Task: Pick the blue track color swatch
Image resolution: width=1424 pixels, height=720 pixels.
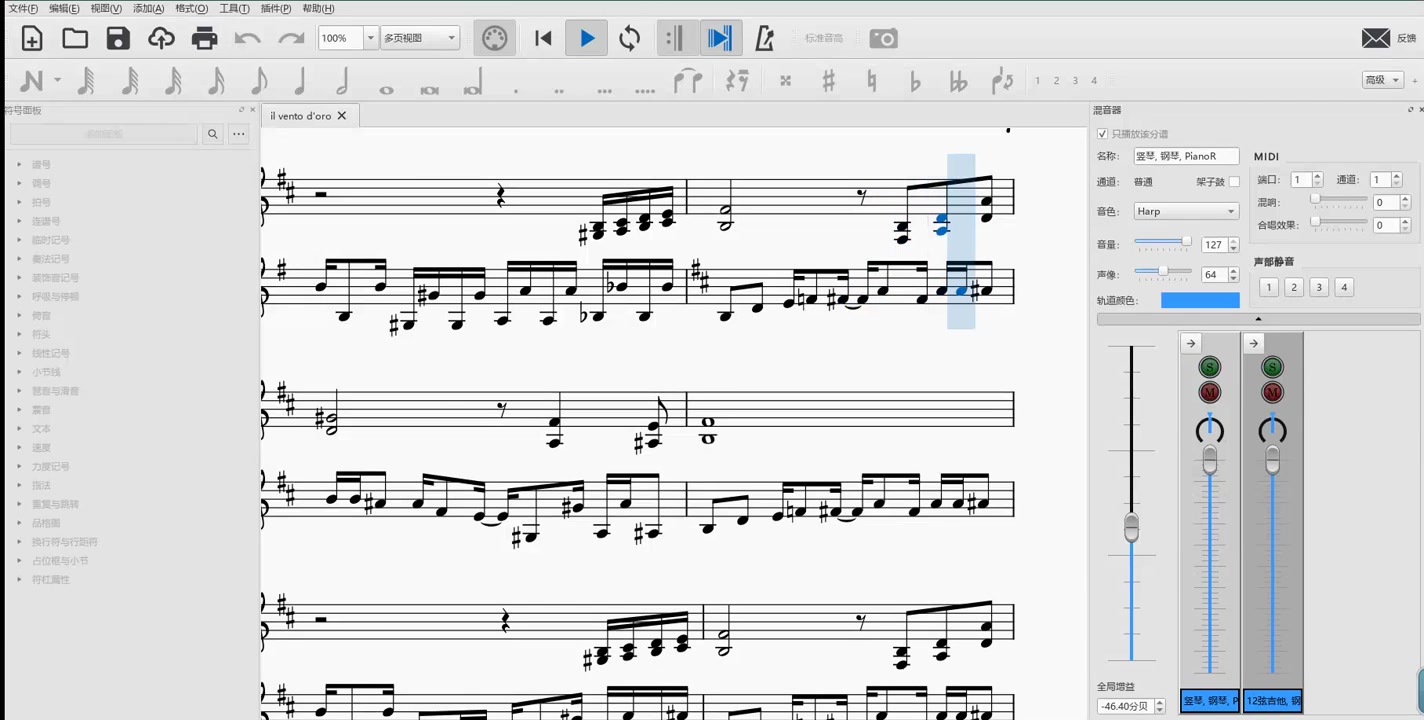Action: point(1200,300)
